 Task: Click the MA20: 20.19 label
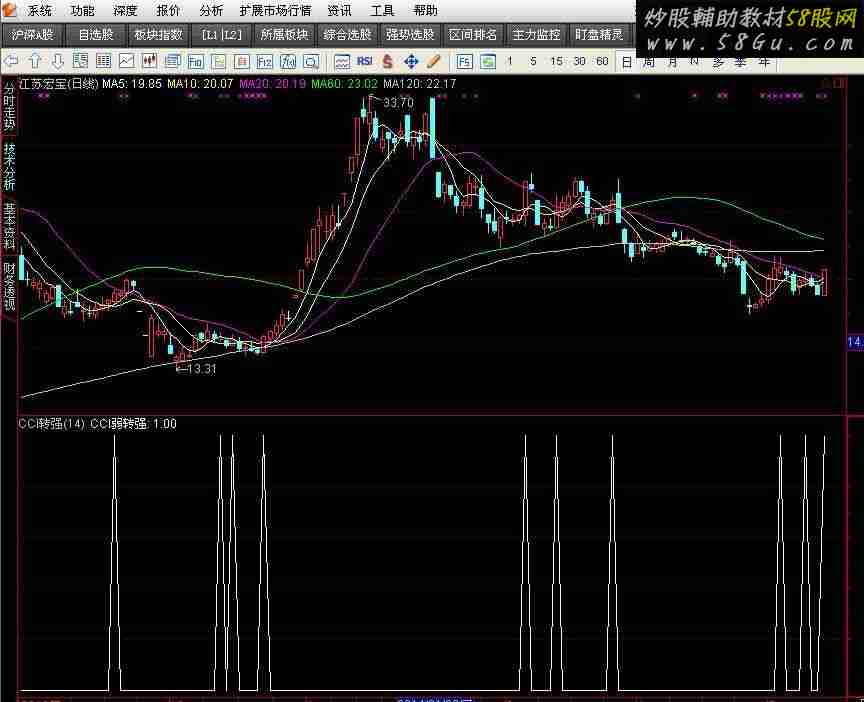(272, 84)
